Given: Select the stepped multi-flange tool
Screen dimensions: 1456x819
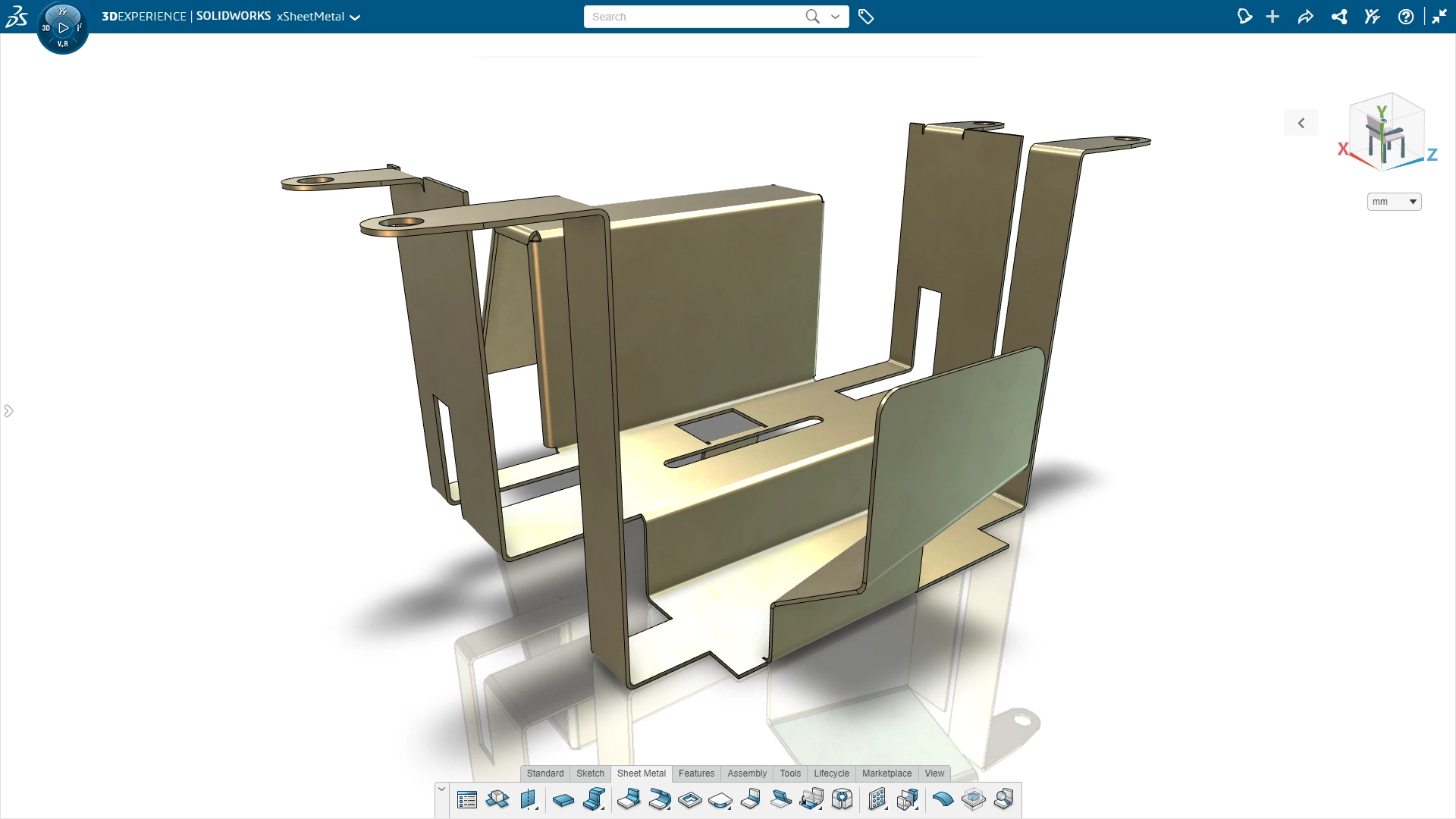Looking at the screenshot, I should pos(595,800).
